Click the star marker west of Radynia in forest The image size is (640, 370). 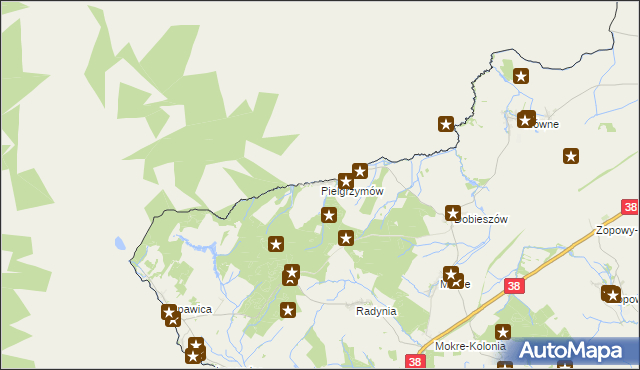(x=288, y=310)
